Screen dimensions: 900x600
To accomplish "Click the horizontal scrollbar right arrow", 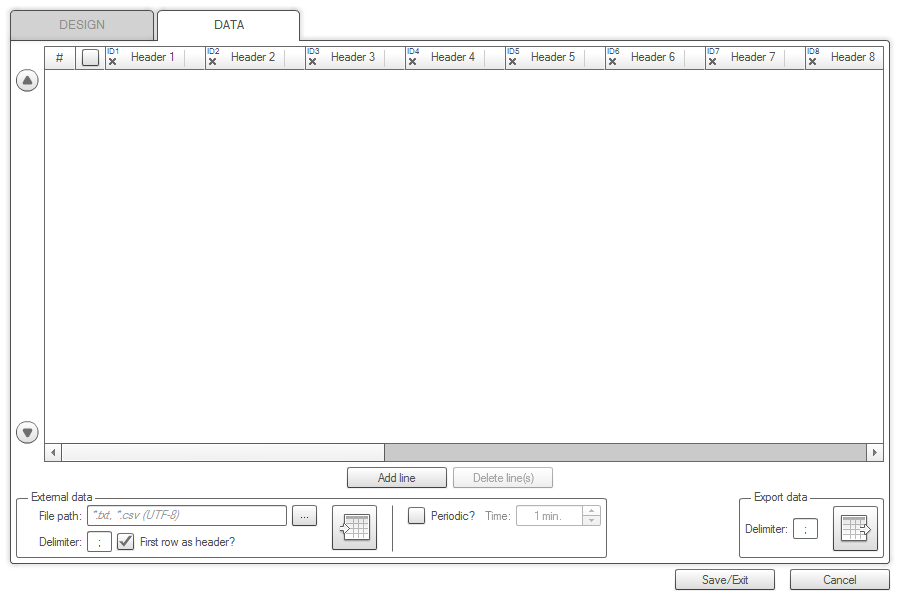I will click(875, 453).
